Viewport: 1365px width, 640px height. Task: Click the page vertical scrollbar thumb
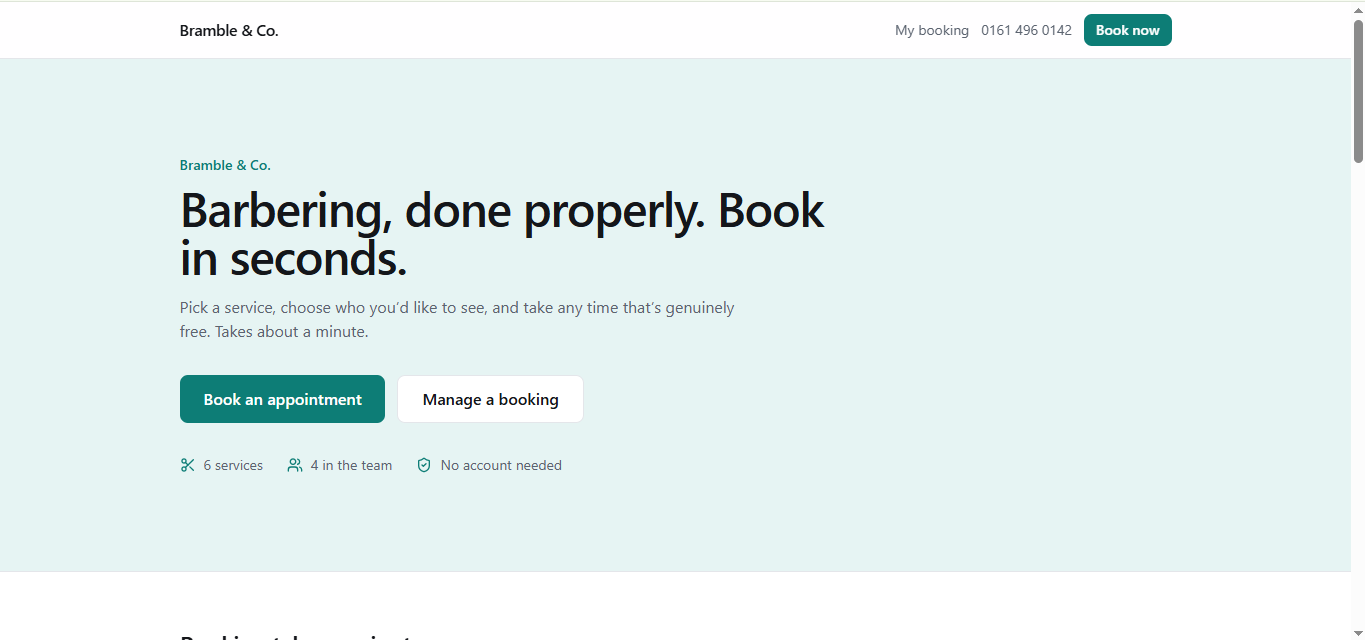click(1358, 90)
